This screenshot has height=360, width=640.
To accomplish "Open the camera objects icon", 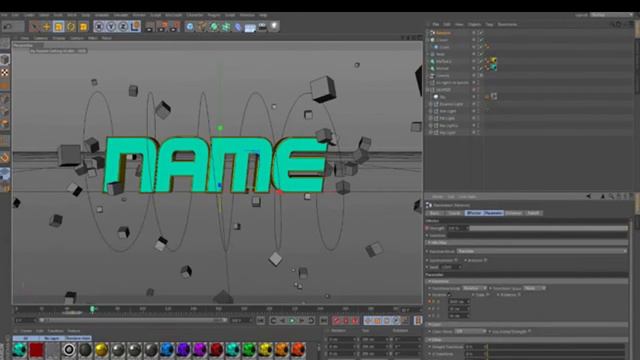I will point(262,27).
